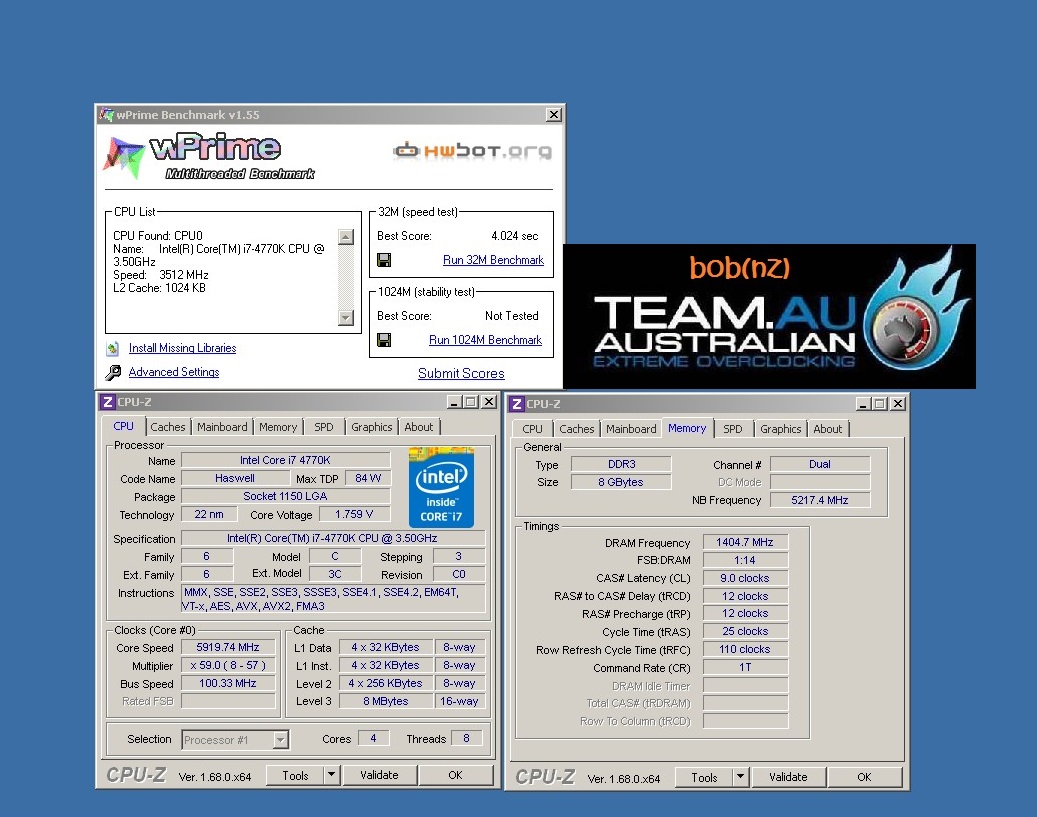Image resolution: width=1037 pixels, height=817 pixels.
Task: Switch to Caches tab in left CPU-Z window
Action: 168,427
